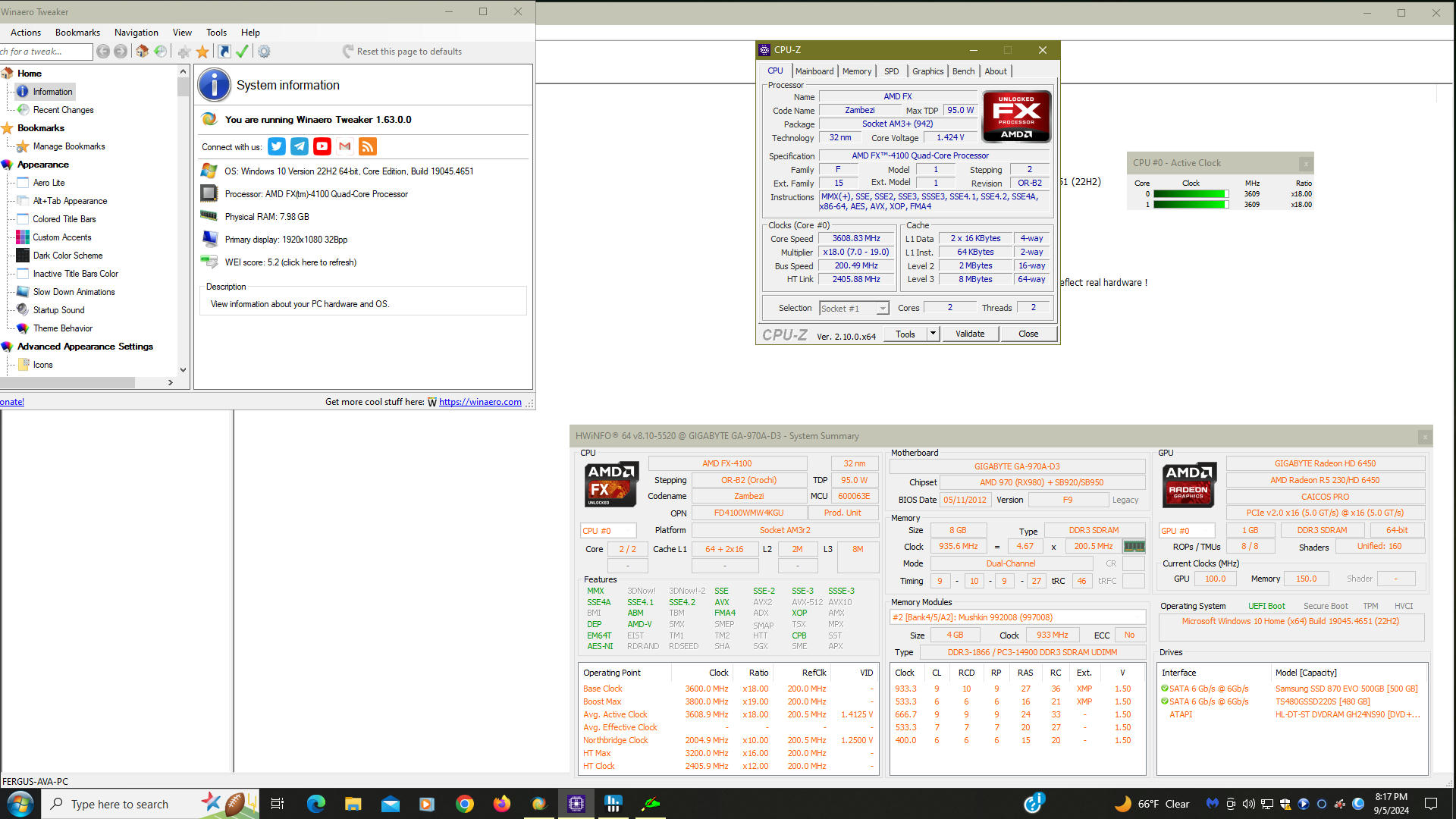Switch to Memory tab in CPU-Z
1456x819 pixels.
(x=857, y=71)
